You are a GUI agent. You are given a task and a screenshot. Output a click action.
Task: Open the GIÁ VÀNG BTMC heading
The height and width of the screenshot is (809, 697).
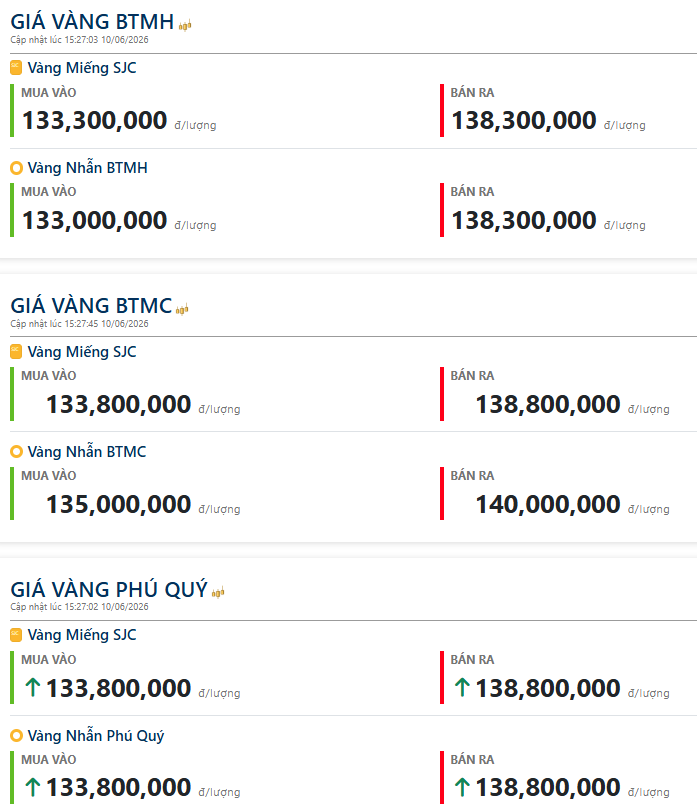click(91, 305)
